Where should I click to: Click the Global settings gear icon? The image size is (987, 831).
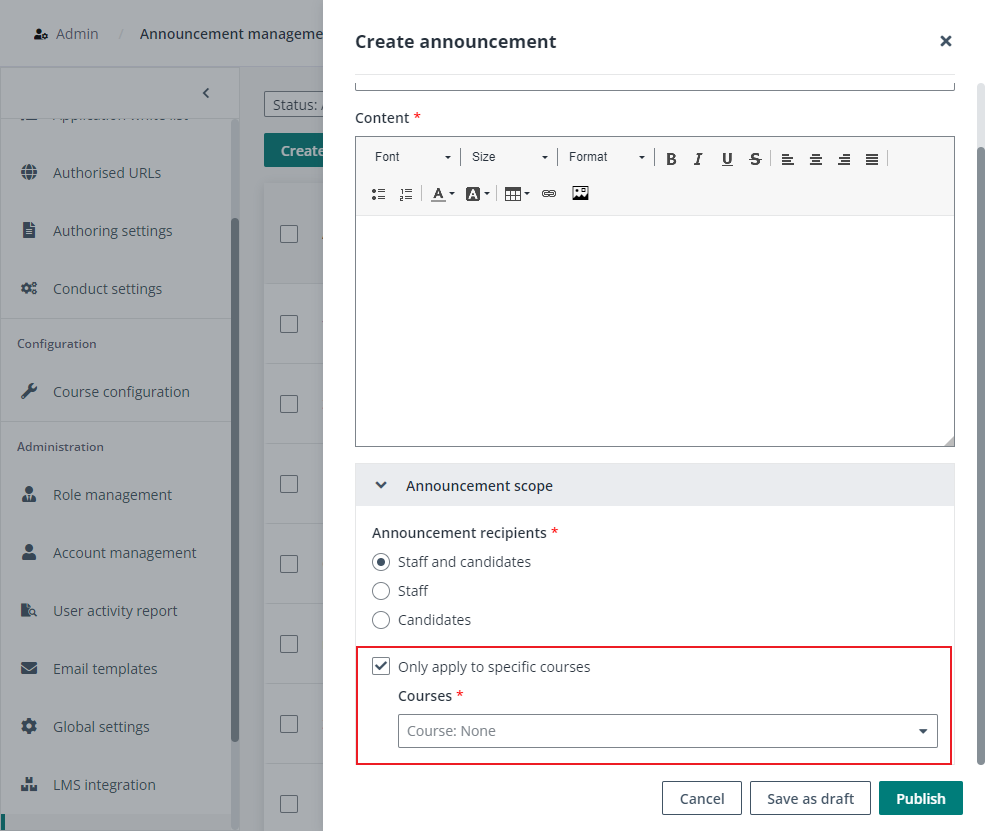coord(29,726)
